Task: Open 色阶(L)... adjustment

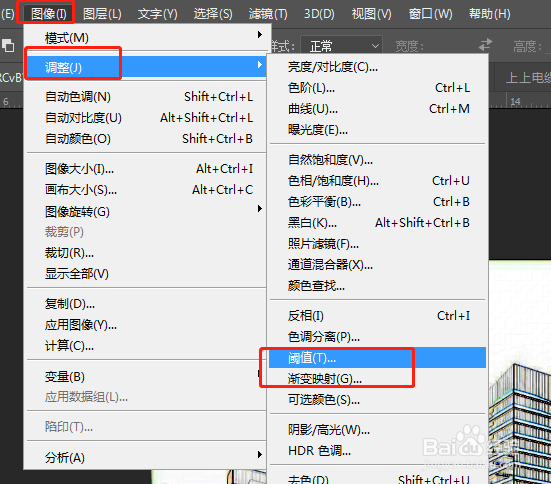Action: coord(378,88)
